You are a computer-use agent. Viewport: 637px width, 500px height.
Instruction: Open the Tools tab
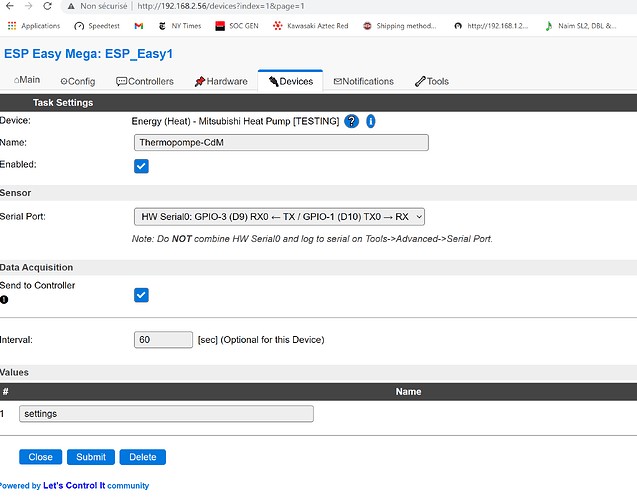[432, 82]
